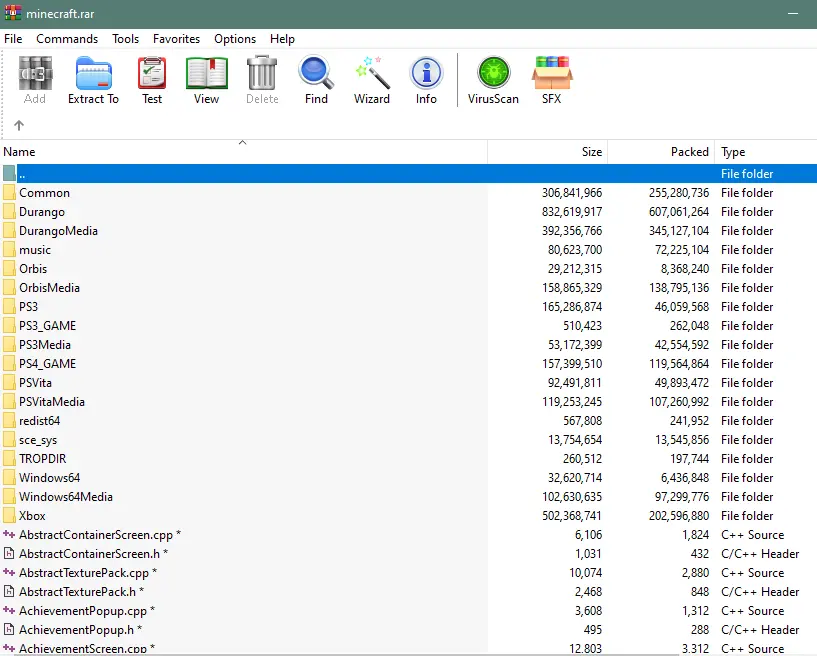Select the AchievementPopup.h file name
The width and height of the screenshot is (817, 656).
[x=77, y=629]
